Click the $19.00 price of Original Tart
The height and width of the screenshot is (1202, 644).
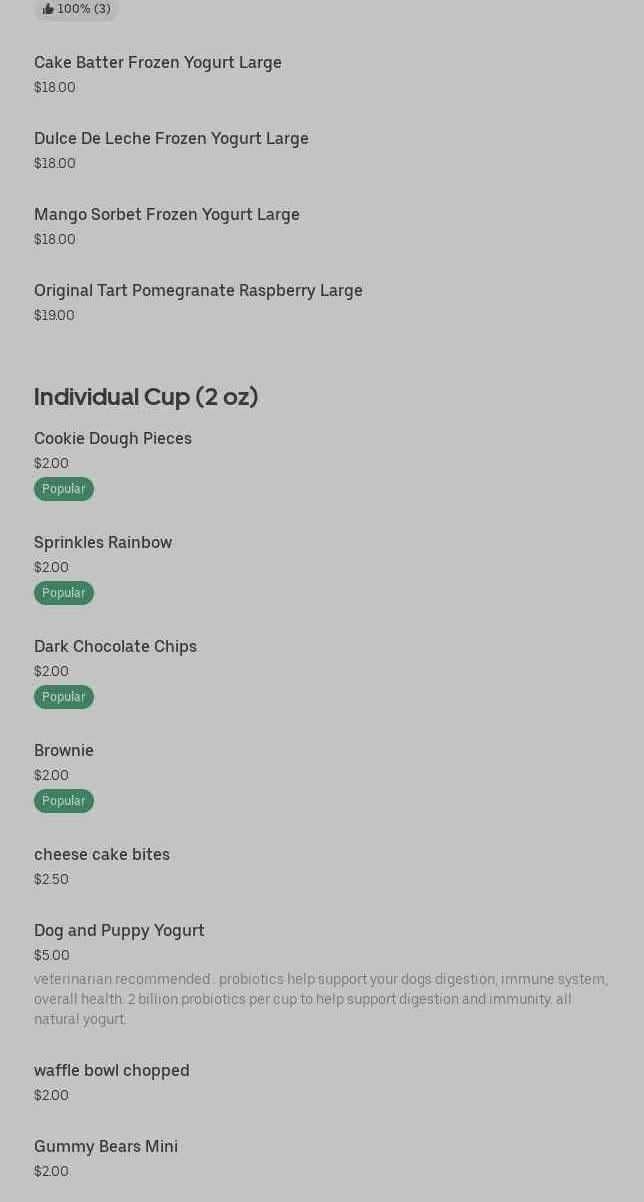pyautogui.click(x=54, y=316)
